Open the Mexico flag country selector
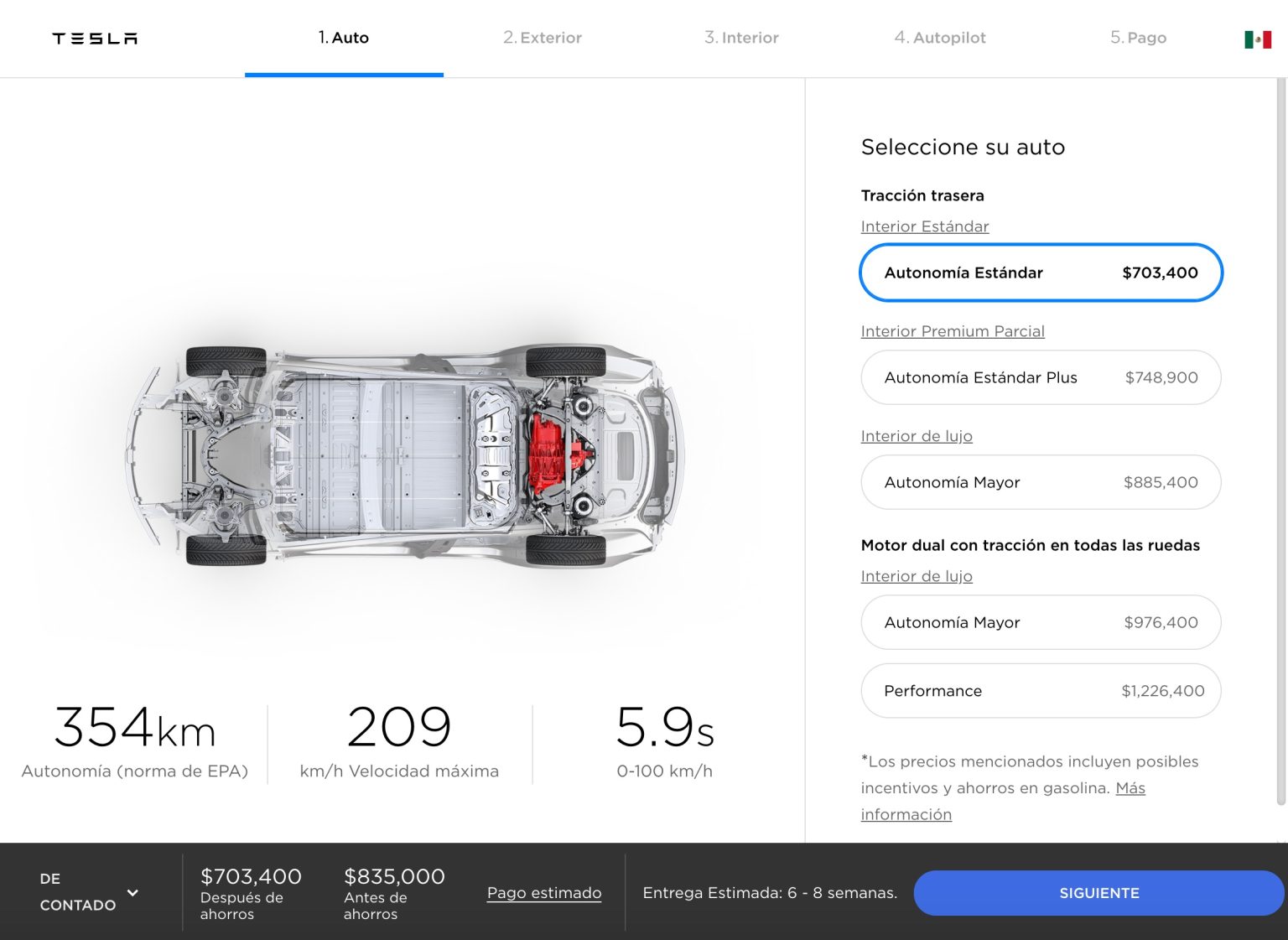Viewport: 1288px width, 940px height. coord(1257,39)
